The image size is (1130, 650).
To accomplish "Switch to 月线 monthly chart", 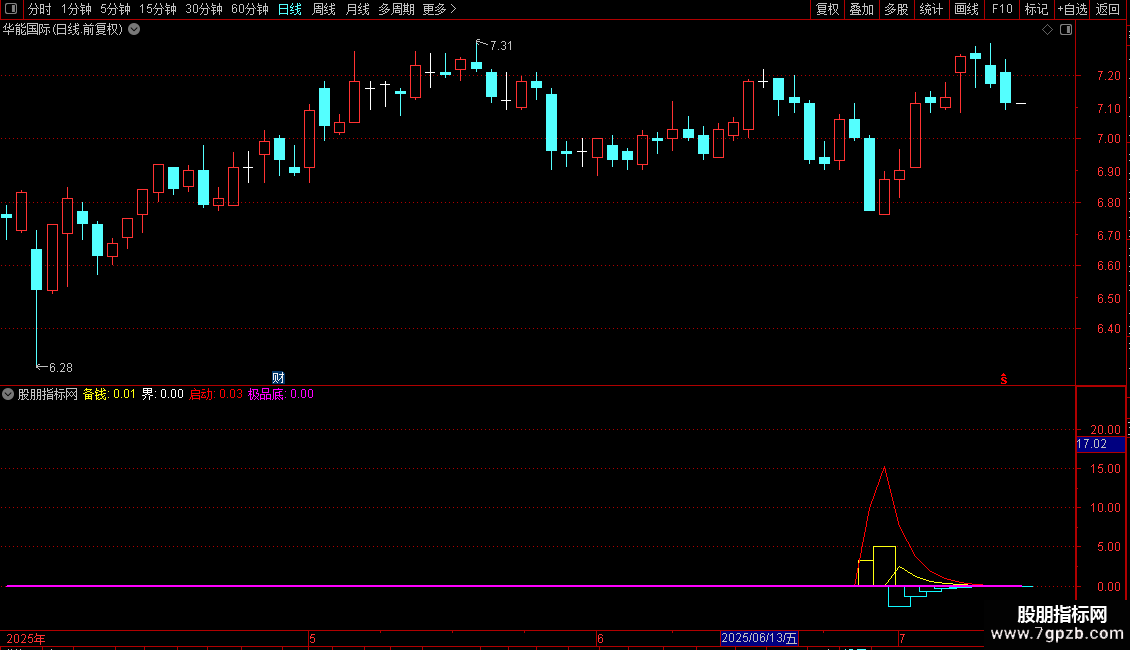I will point(357,9).
